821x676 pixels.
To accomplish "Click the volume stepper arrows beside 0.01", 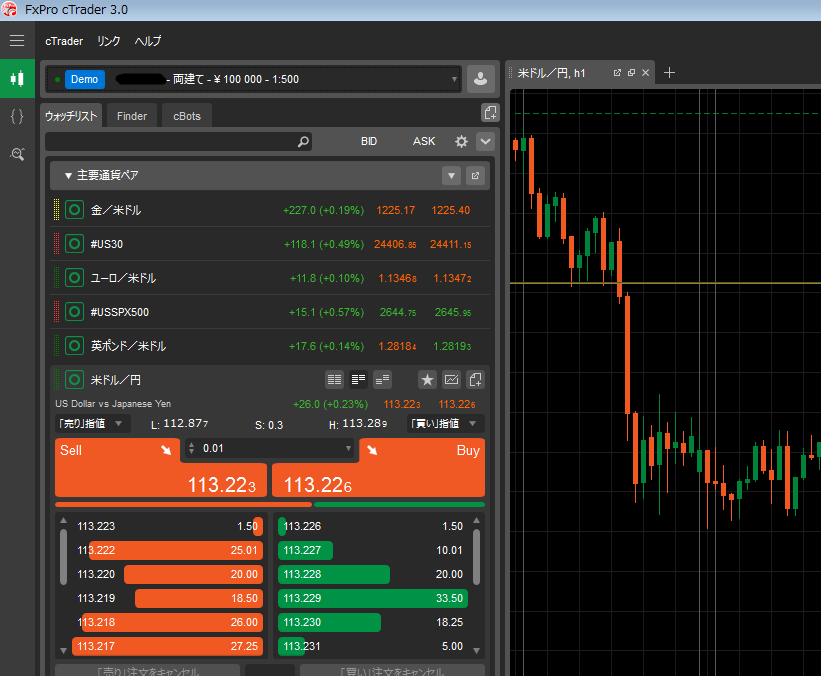I will click(x=192, y=448).
